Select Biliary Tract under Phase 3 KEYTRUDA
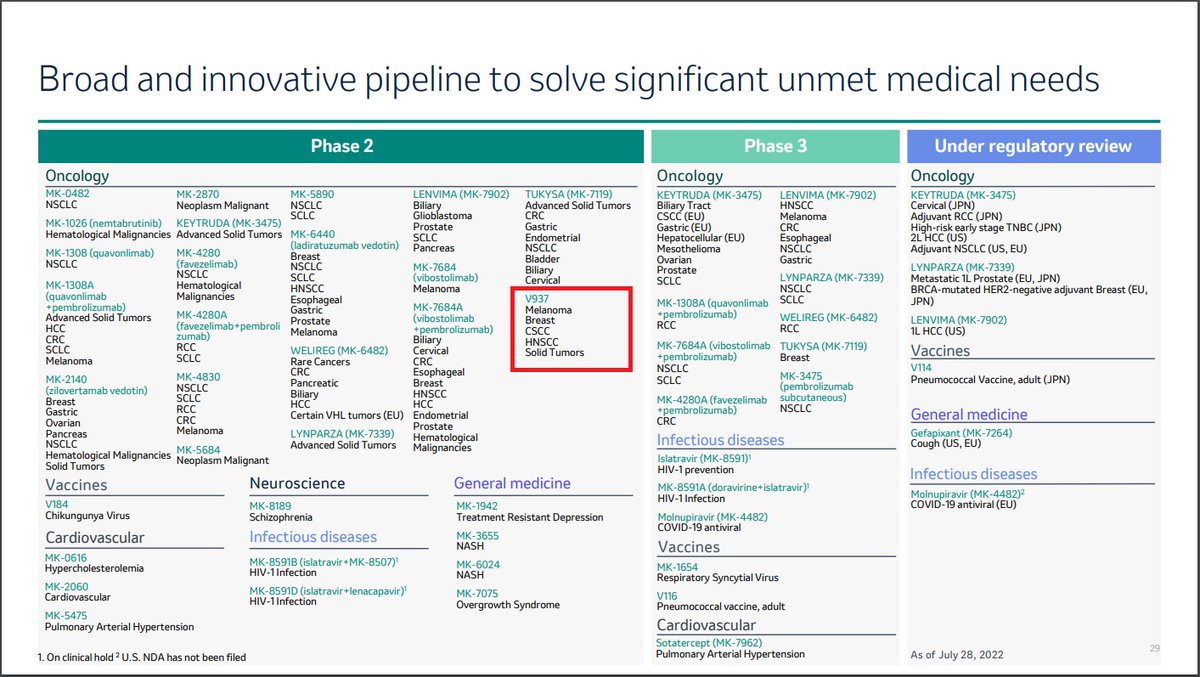This screenshot has width=1200, height=677. click(684, 204)
